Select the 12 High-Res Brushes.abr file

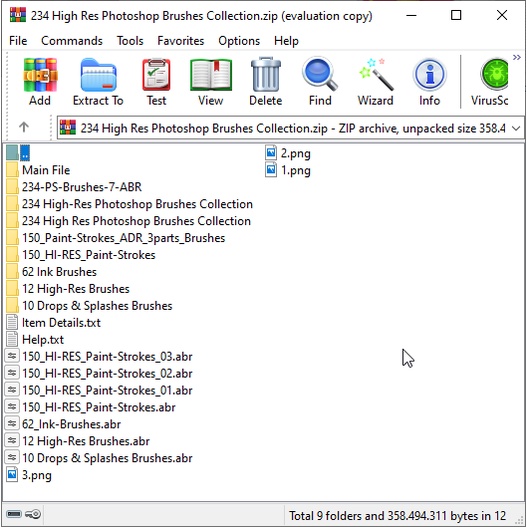pyautogui.click(x=78, y=441)
